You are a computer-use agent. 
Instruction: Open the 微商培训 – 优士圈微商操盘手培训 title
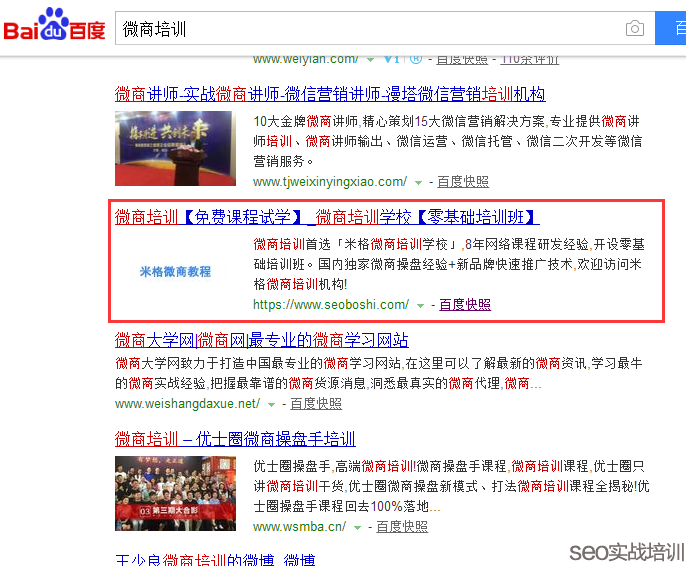coord(235,439)
